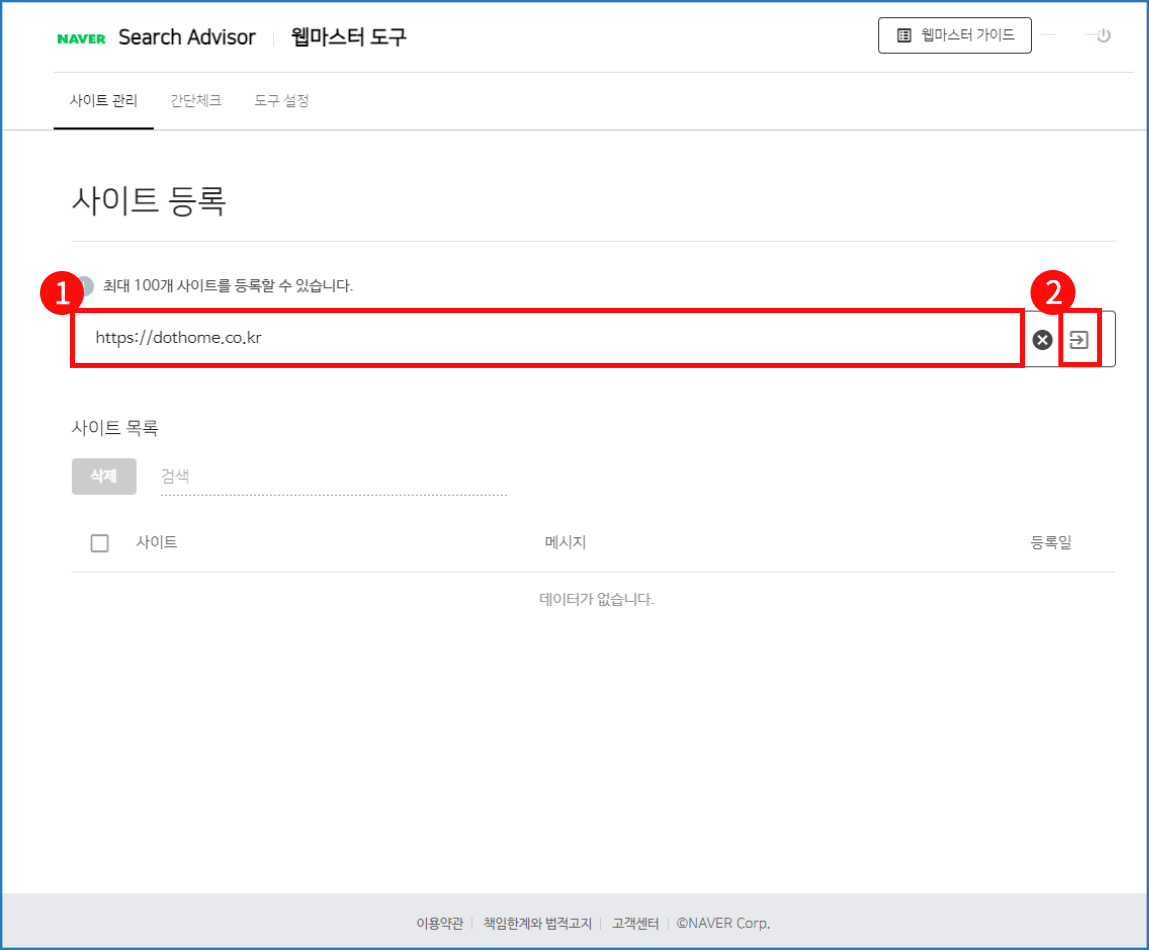The image size is (1149, 950).
Task: Toggle the select-all checkbox in the site list
Action: (x=98, y=542)
